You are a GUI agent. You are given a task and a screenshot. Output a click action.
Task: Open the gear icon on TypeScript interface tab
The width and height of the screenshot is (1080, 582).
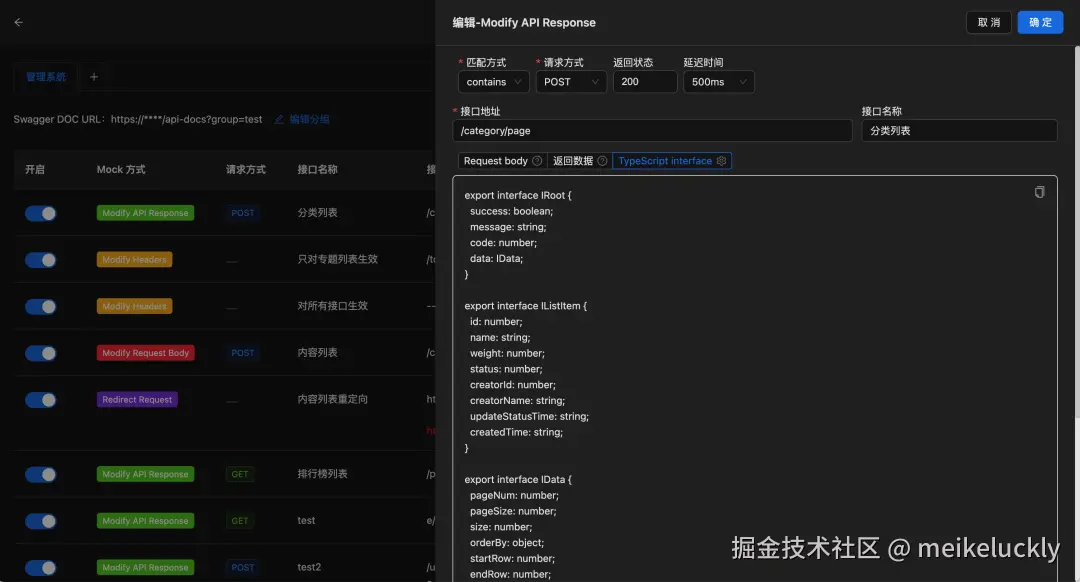(720, 160)
